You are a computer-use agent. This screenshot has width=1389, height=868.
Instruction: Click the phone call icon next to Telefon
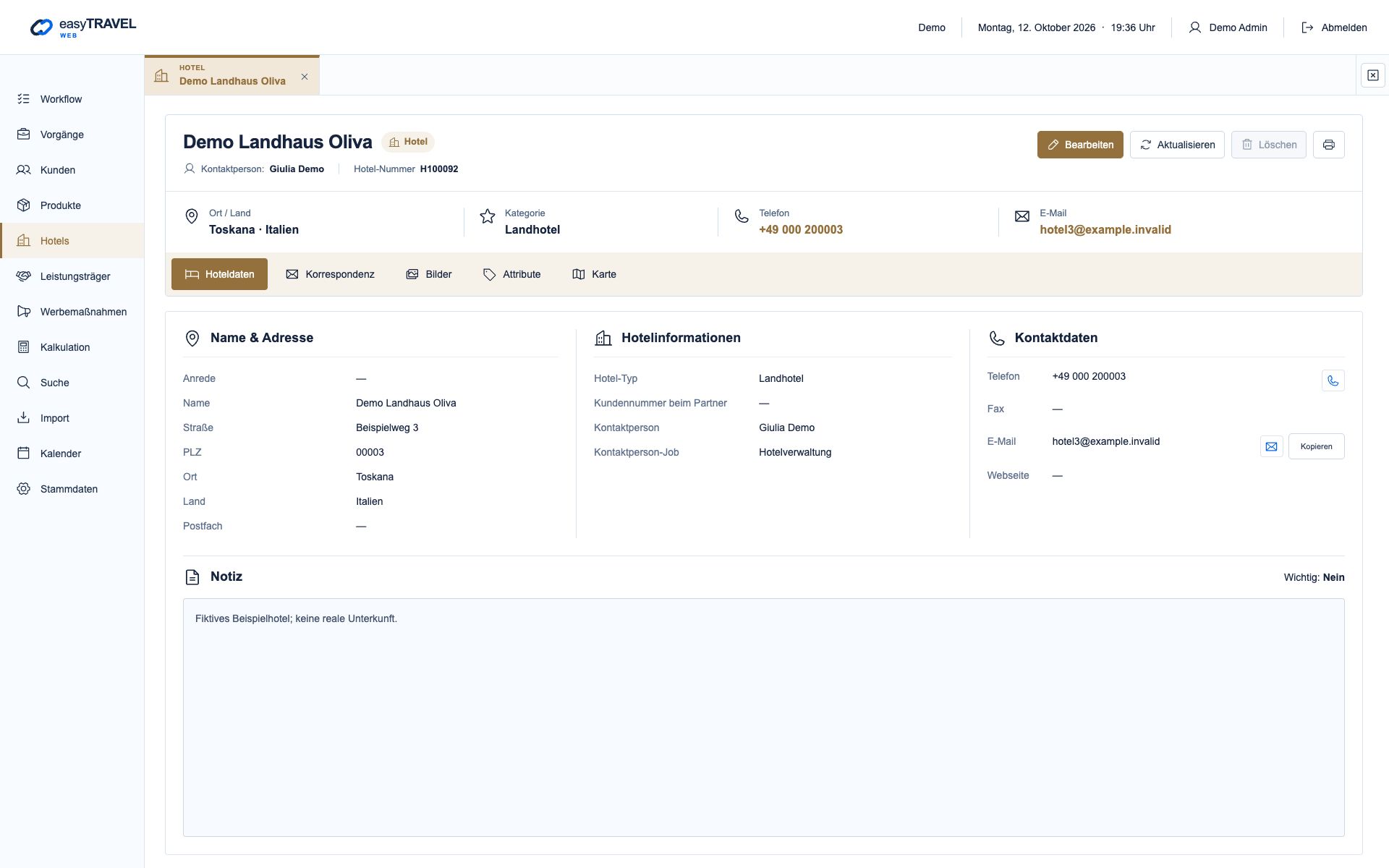coord(1333,380)
